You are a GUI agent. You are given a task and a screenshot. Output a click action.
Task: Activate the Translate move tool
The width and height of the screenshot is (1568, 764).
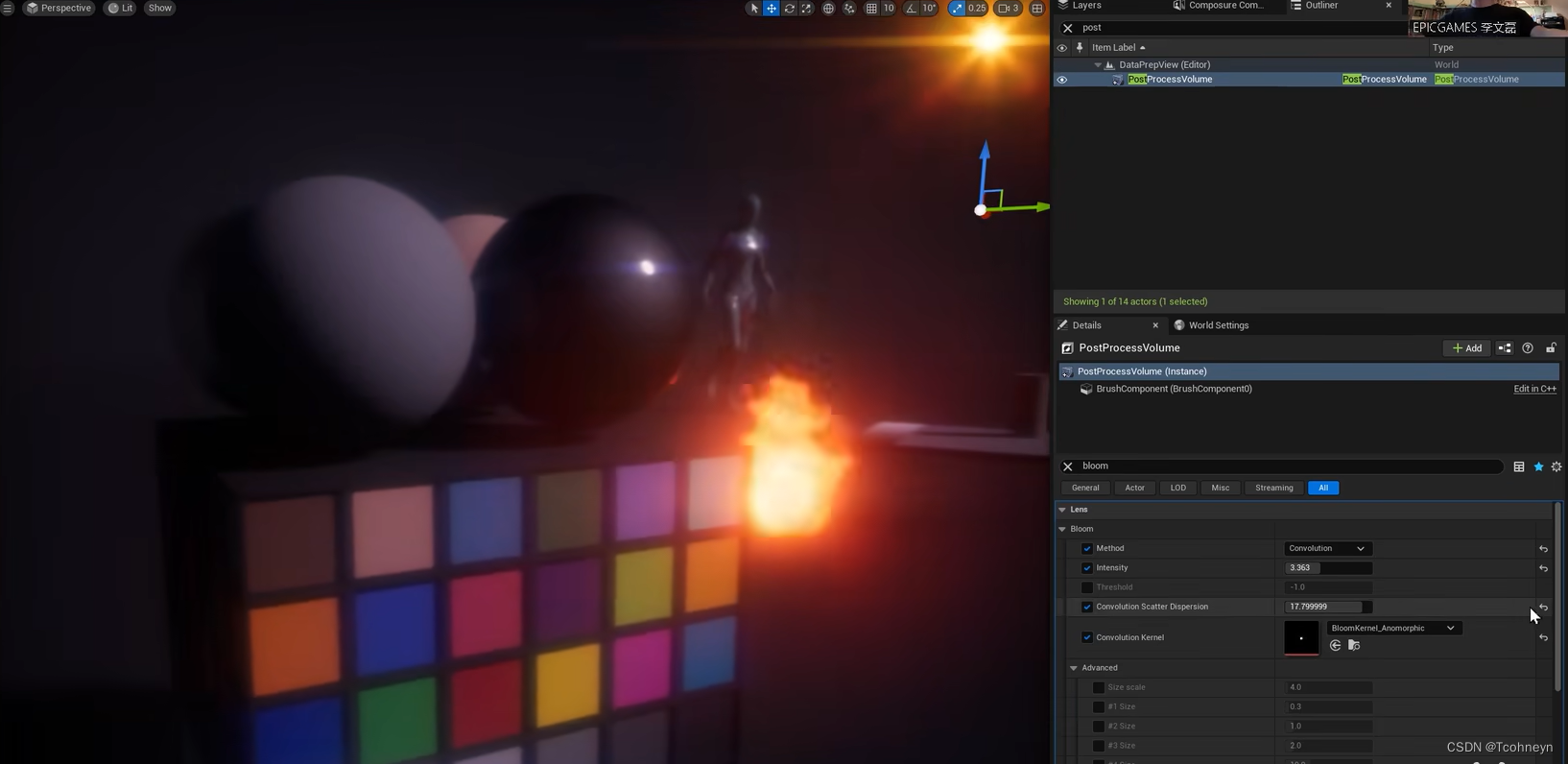[772, 9]
